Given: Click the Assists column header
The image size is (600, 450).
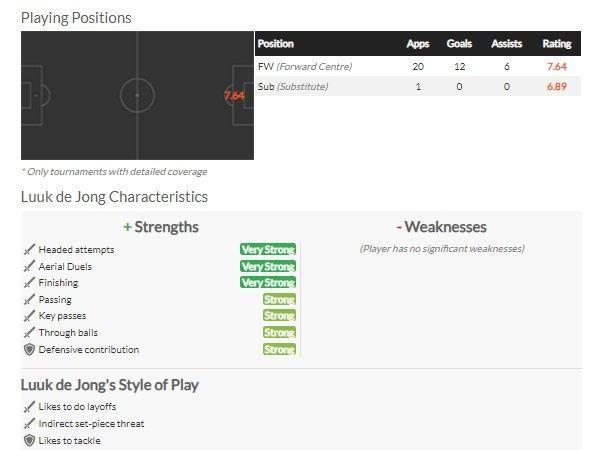Looking at the screenshot, I should [507, 44].
